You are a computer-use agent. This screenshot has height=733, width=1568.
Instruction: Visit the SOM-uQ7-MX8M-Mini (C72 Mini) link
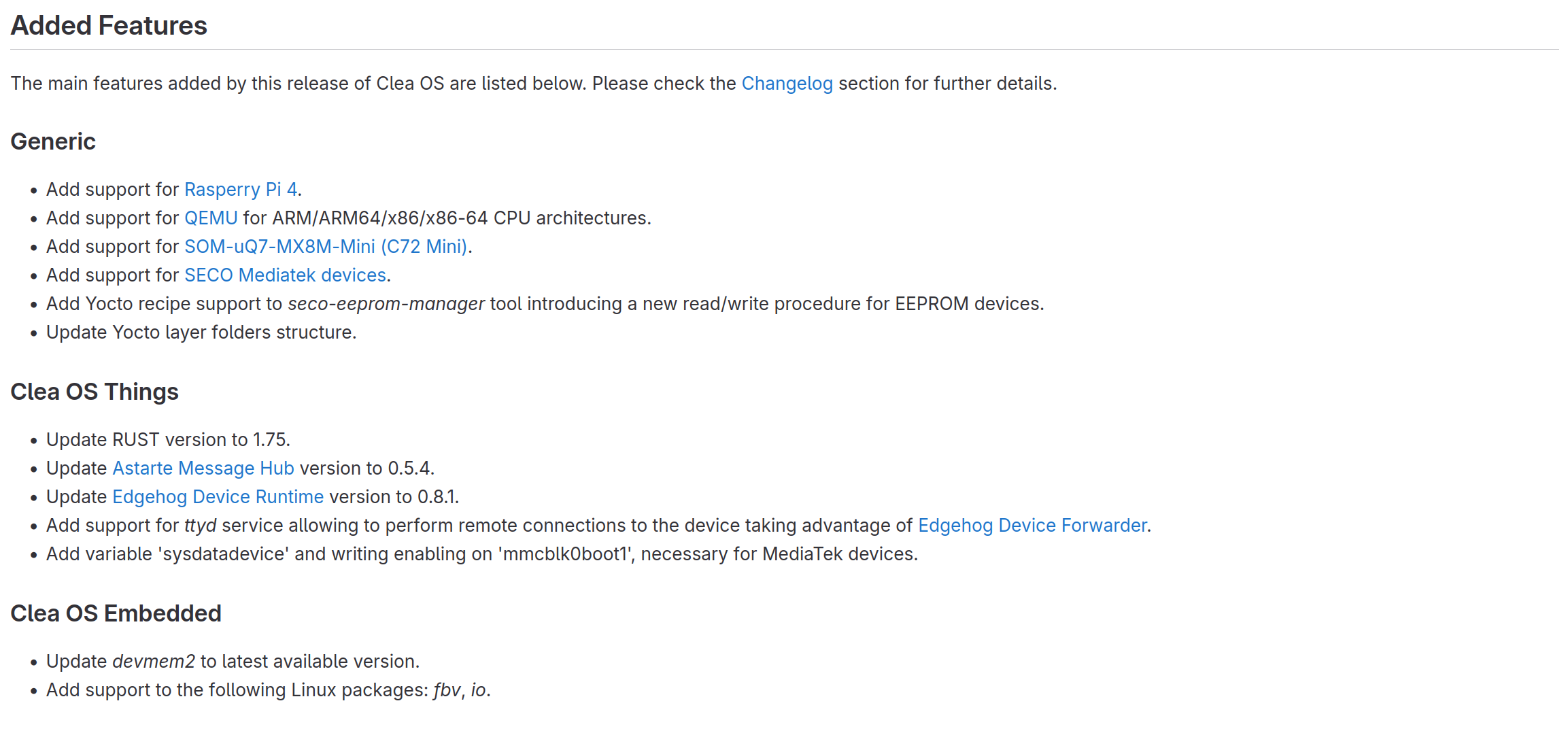[326, 247]
